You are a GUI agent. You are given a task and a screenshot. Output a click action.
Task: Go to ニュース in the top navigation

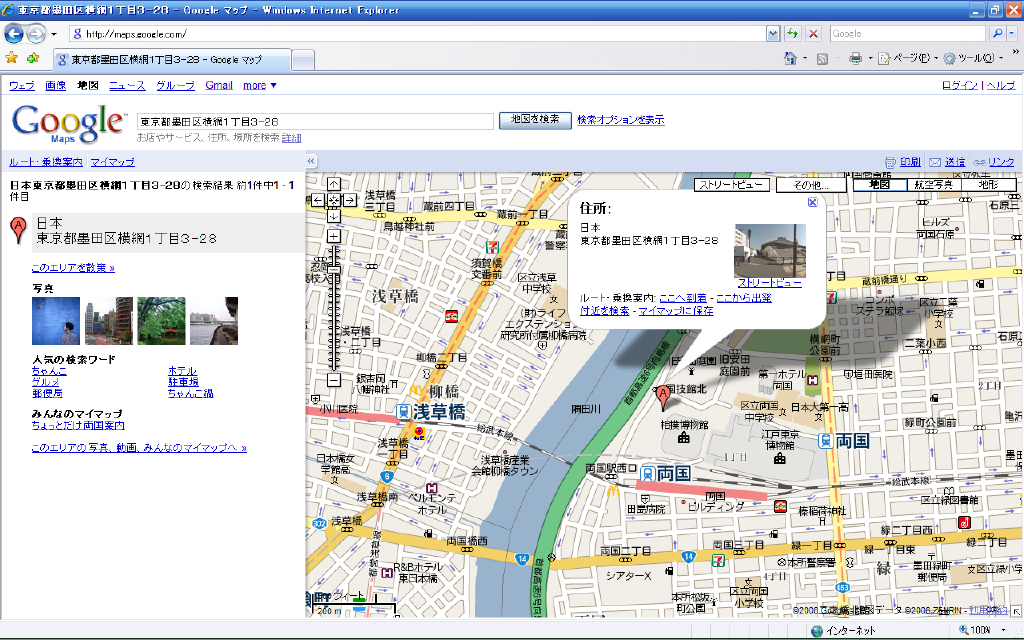coord(127,85)
